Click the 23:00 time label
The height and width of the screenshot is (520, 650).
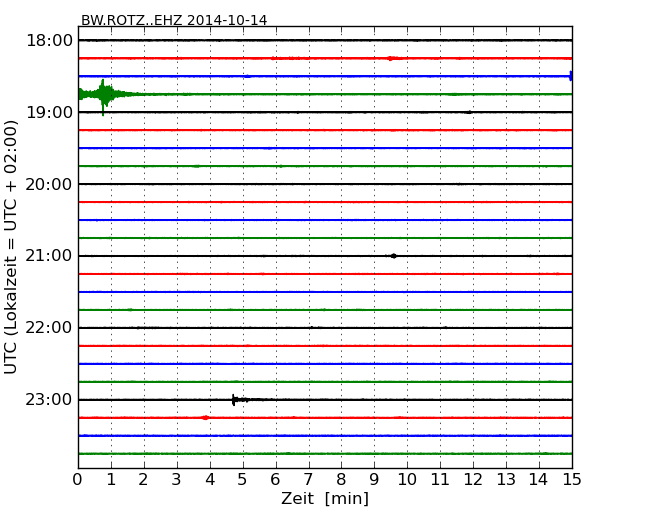[49, 400]
